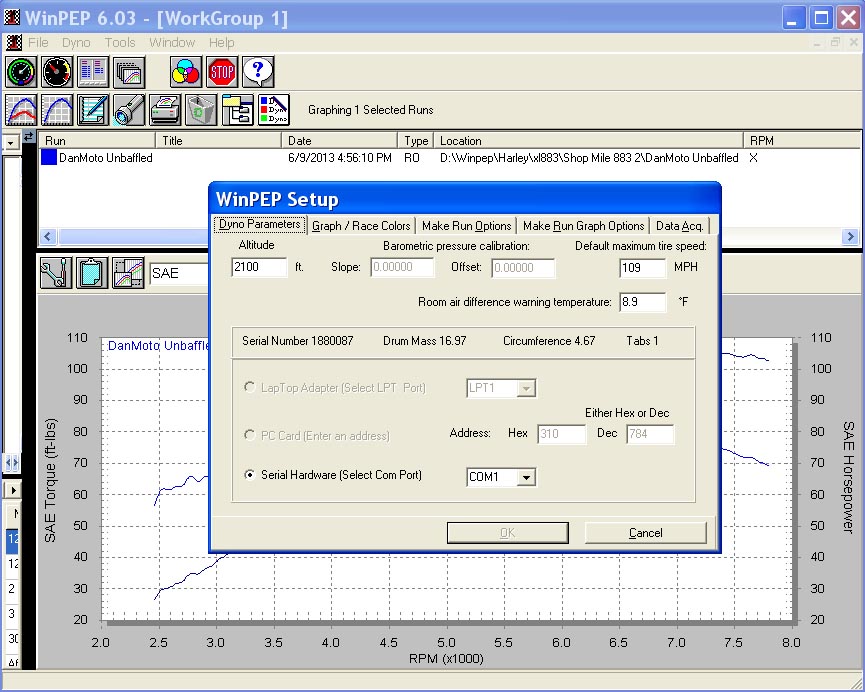Expand the COM1 port dropdown
The height and width of the screenshot is (692, 865).
pos(526,478)
